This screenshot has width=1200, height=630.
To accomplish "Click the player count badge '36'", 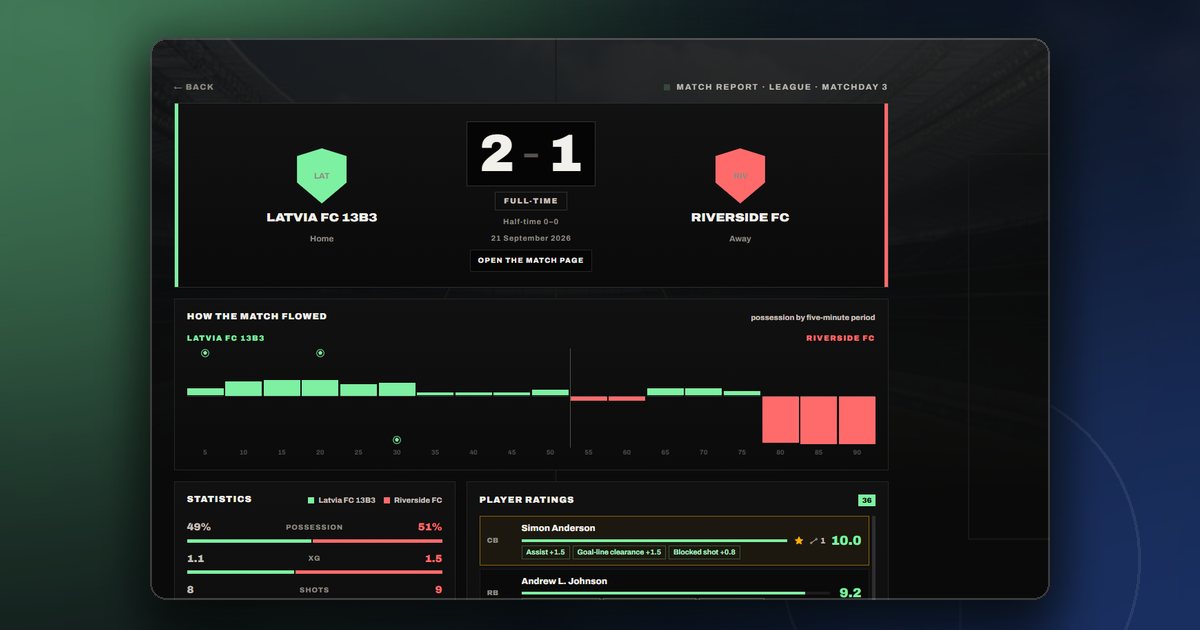I will click(x=866, y=500).
